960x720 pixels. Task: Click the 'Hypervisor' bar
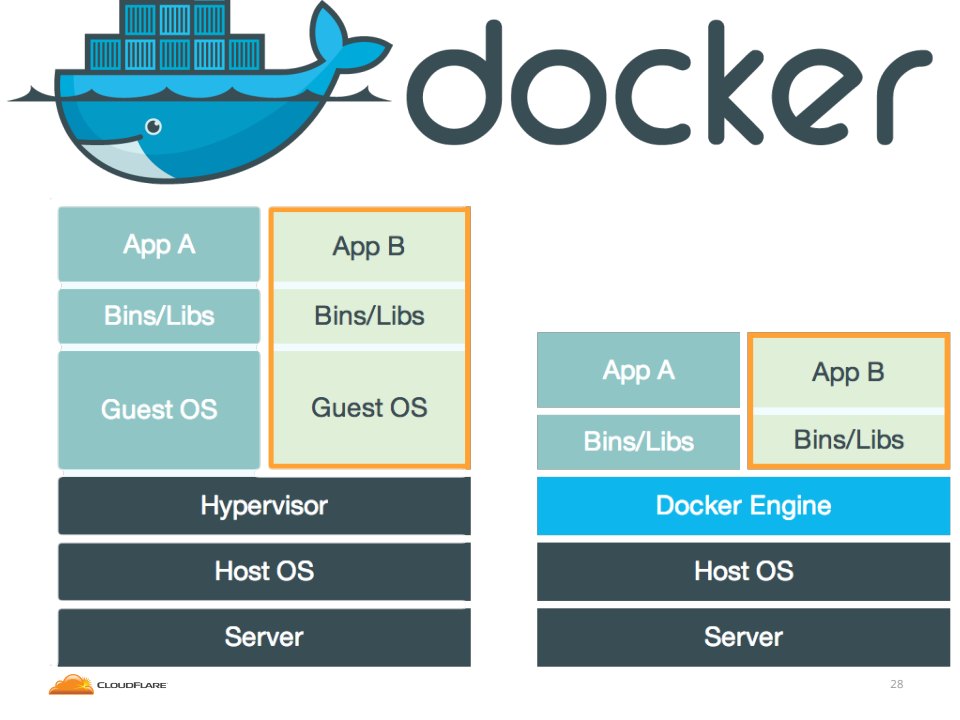(264, 506)
